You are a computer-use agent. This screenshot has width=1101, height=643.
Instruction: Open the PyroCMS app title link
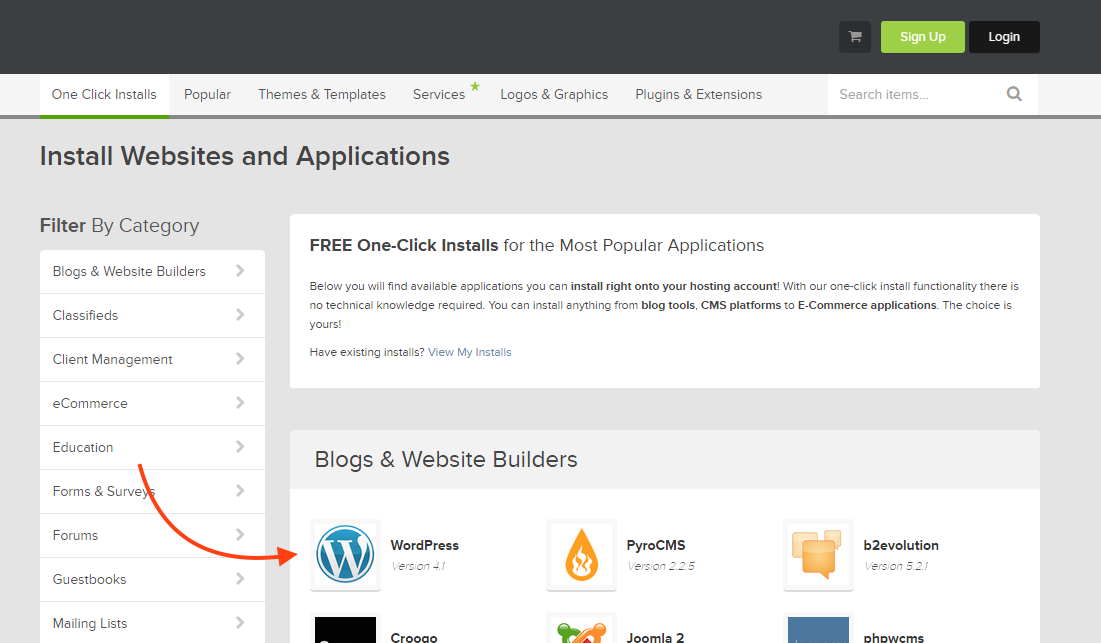(656, 545)
